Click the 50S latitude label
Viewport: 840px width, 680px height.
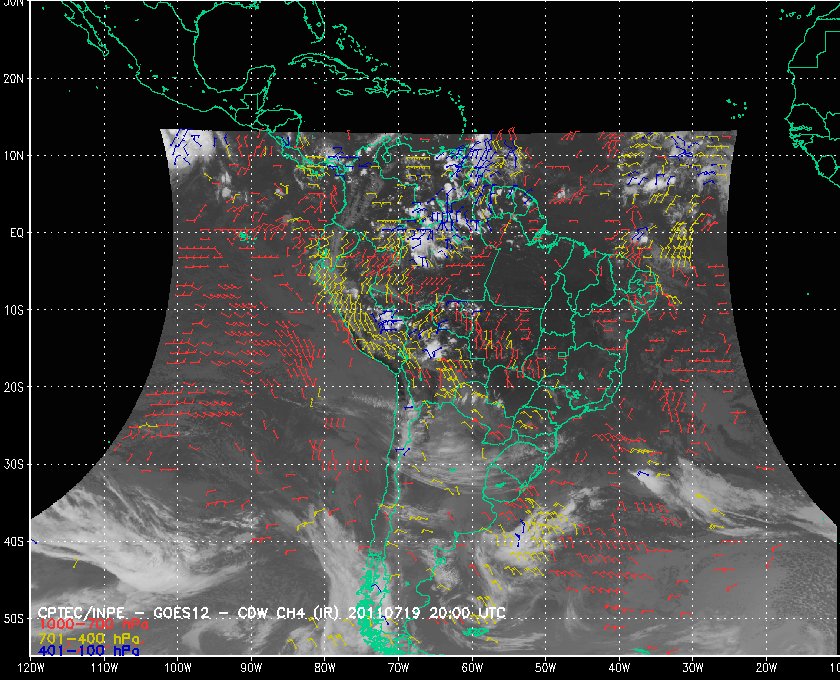tap(13, 619)
